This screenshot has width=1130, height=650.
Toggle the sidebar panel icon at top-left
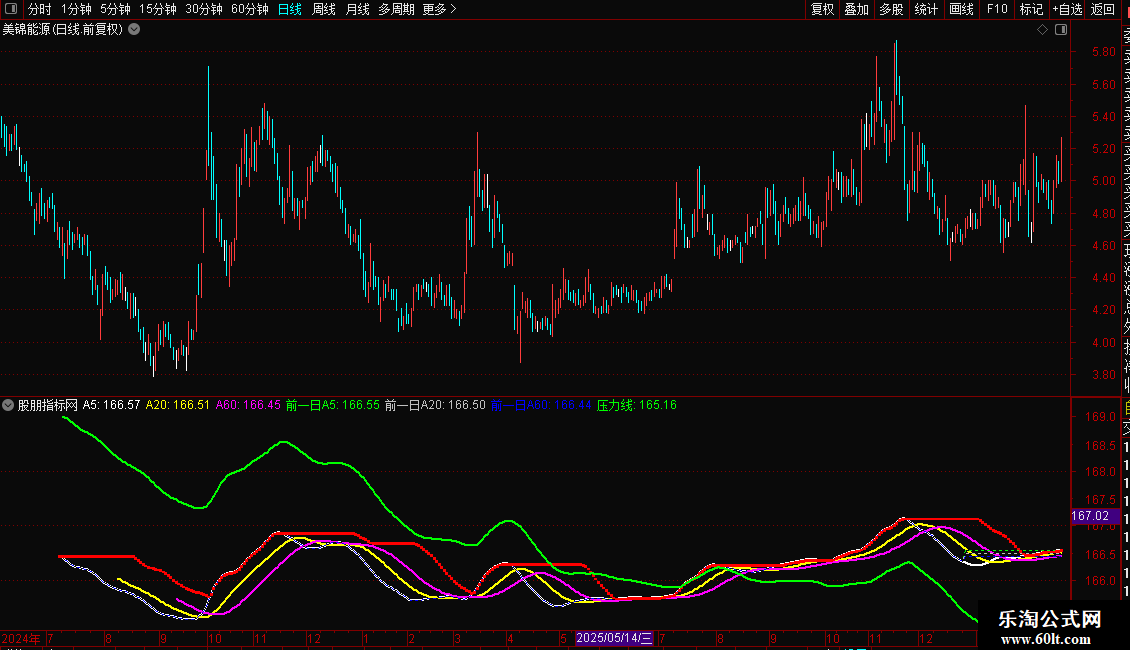coord(11,9)
